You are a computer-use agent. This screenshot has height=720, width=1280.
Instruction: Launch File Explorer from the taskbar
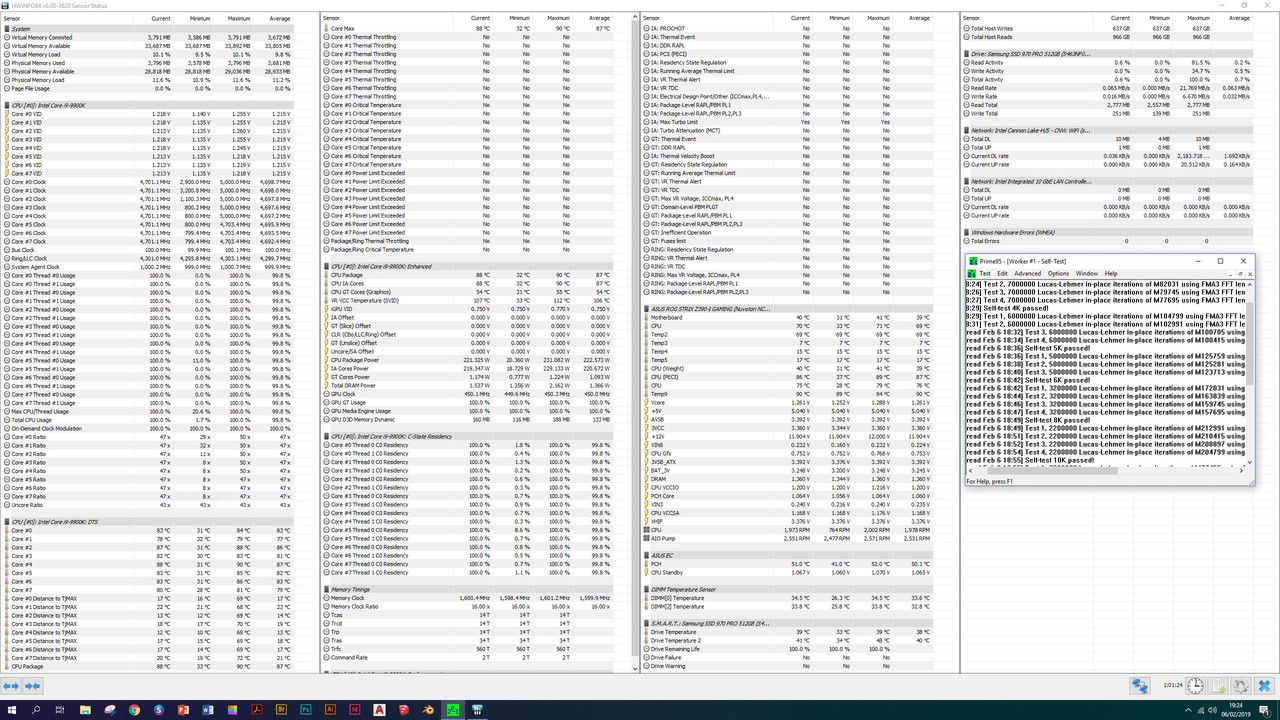85,710
